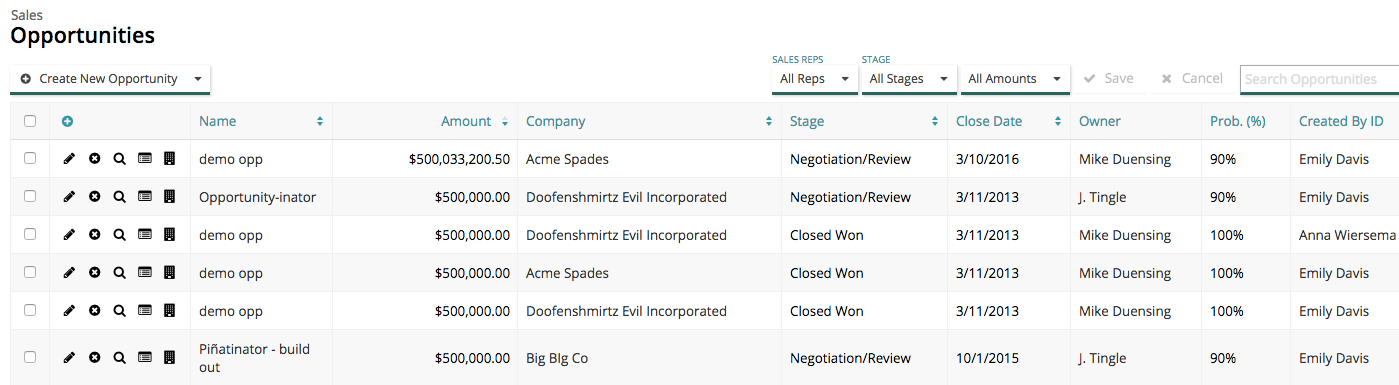Toggle the select-all checkbox in header
The image size is (1399, 385).
pos(30,121)
